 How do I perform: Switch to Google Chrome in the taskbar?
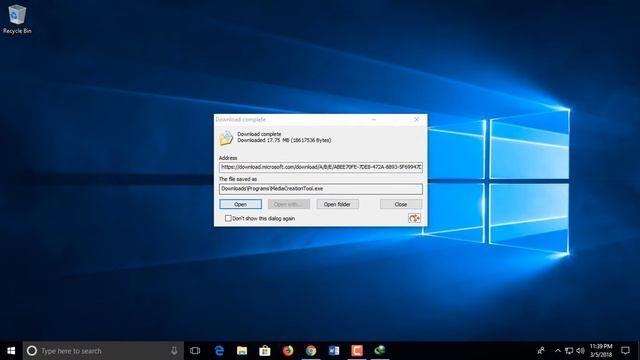pyautogui.click(x=311, y=351)
